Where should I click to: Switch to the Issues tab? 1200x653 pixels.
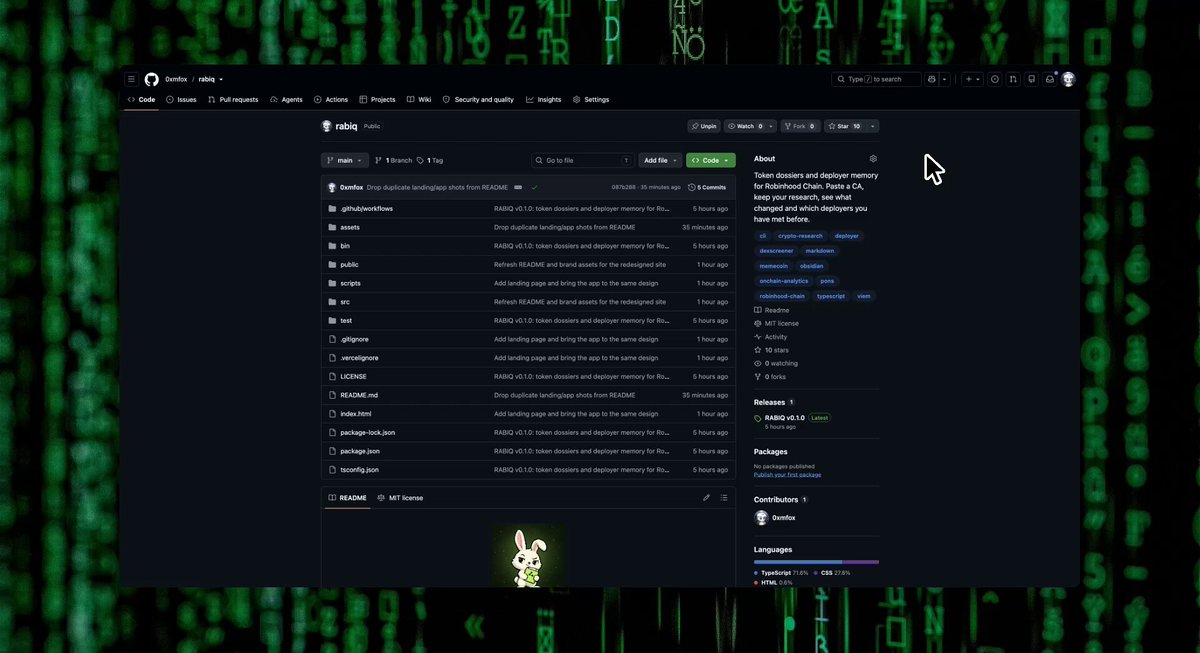pos(181,100)
